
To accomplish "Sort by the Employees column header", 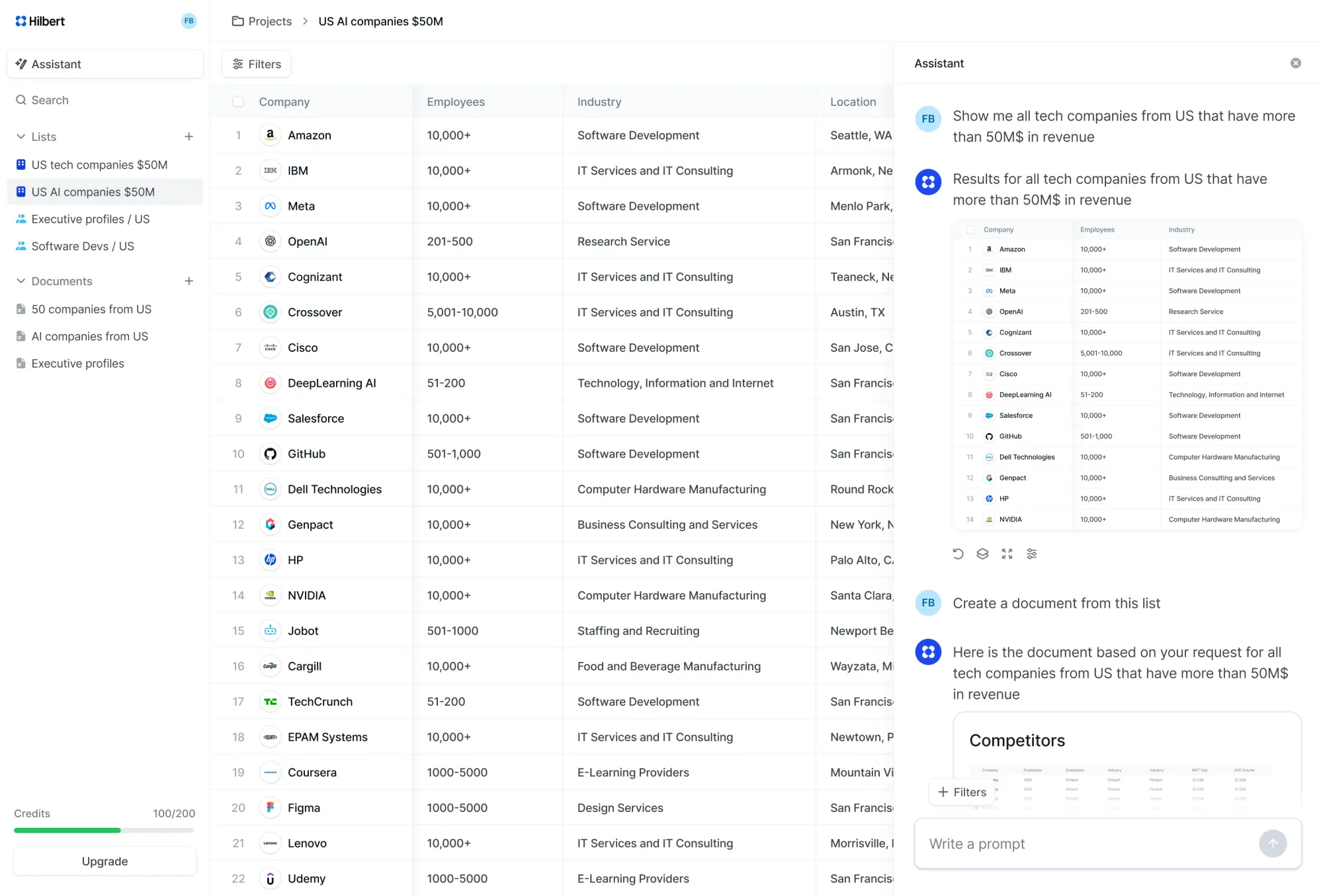I will (x=456, y=102).
